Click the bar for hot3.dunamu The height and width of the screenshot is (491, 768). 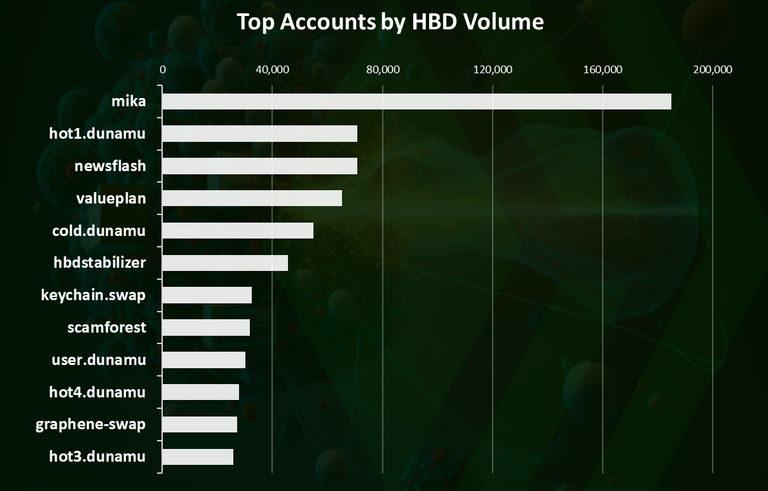pyautogui.click(x=197, y=457)
